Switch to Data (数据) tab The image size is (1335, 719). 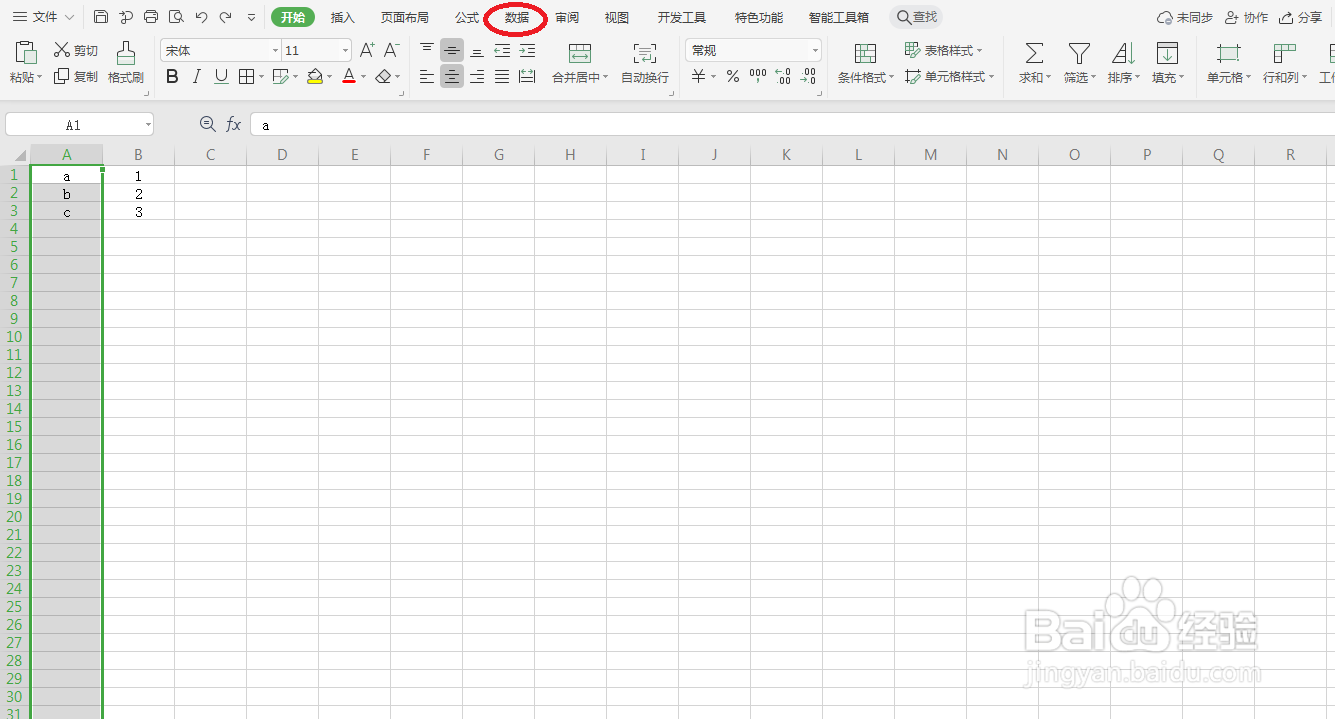[x=517, y=17]
